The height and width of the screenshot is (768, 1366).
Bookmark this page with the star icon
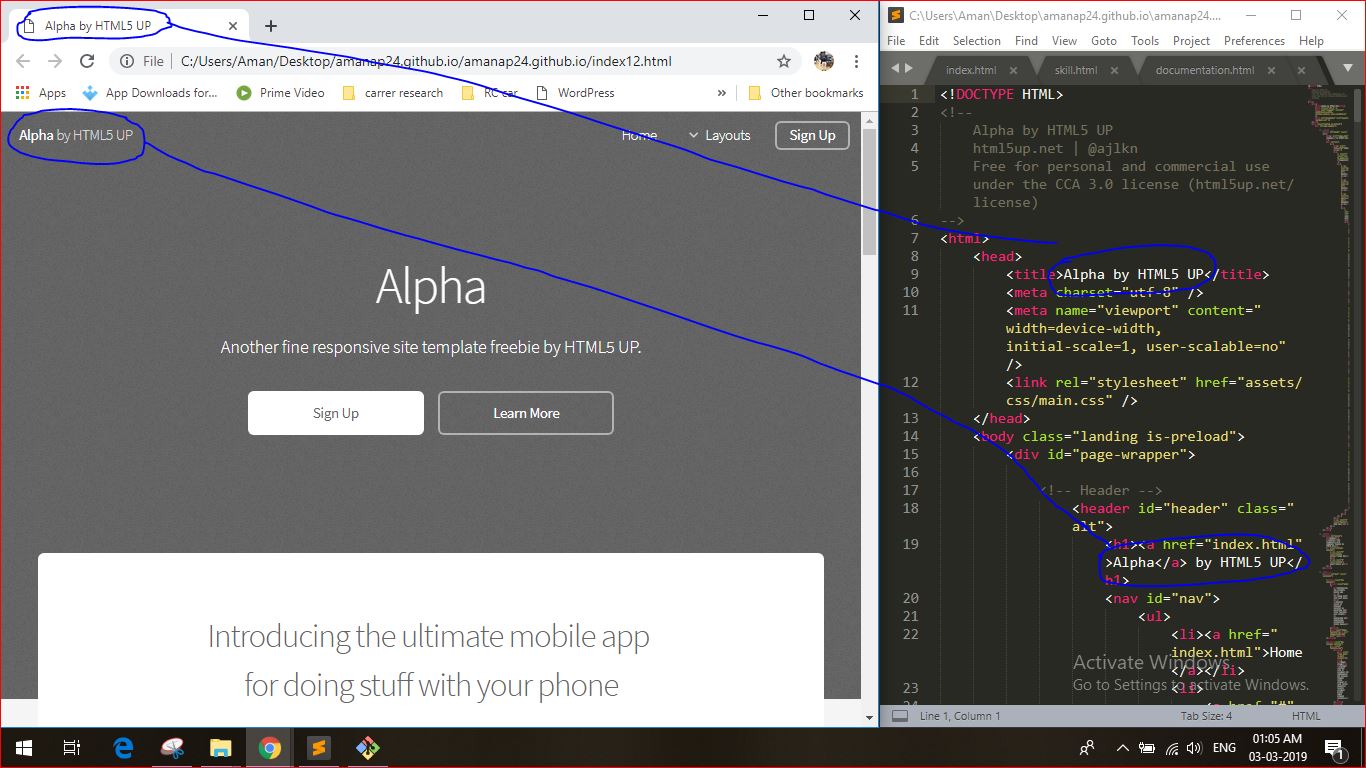click(x=784, y=61)
